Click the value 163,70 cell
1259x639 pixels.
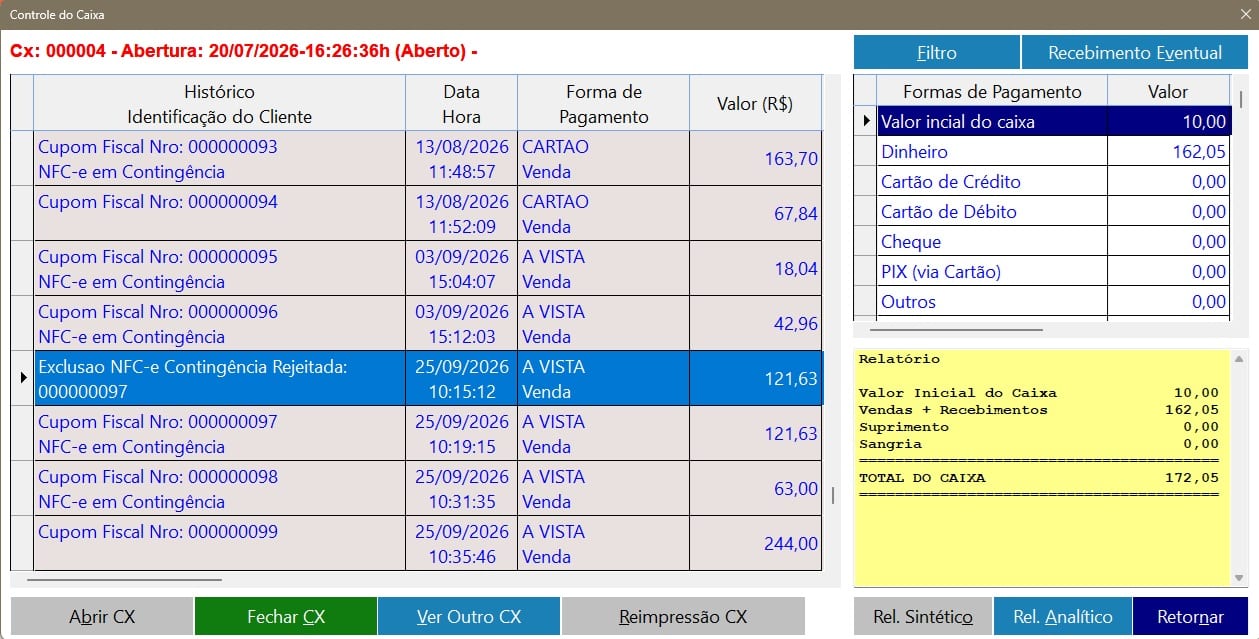click(756, 159)
